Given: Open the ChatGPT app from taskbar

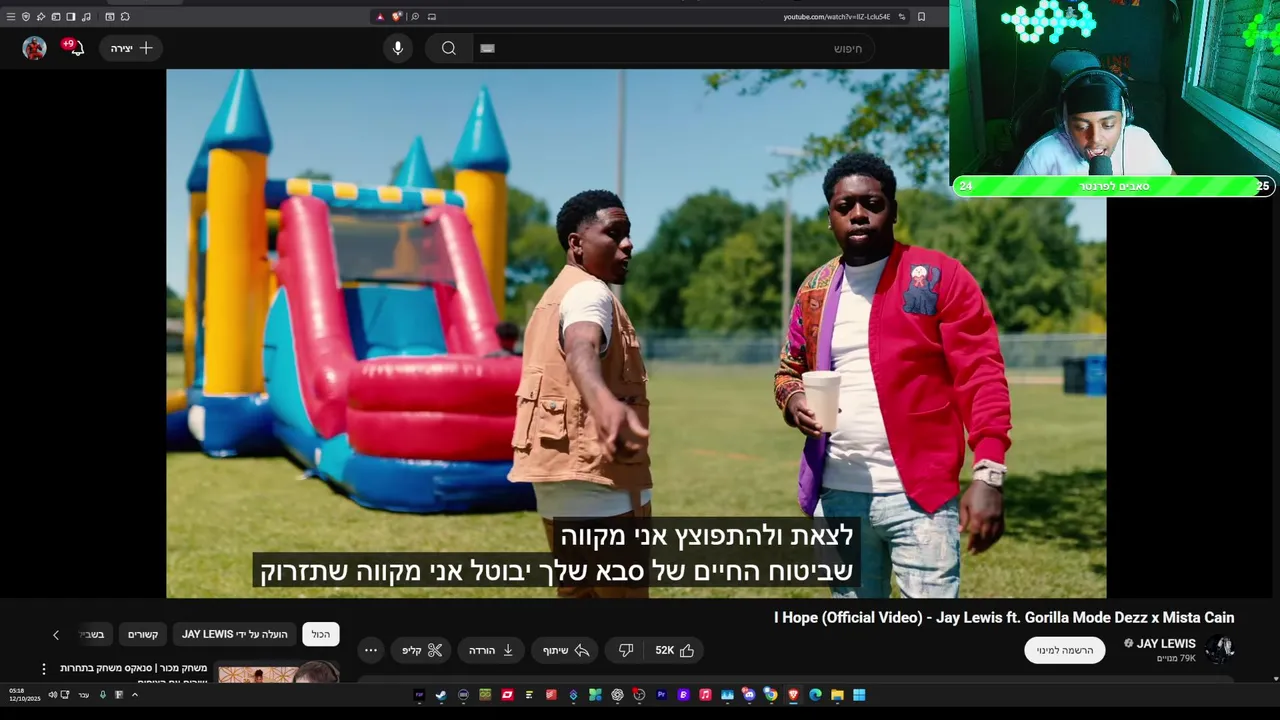Looking at the screenshot, I should (617, 695).
